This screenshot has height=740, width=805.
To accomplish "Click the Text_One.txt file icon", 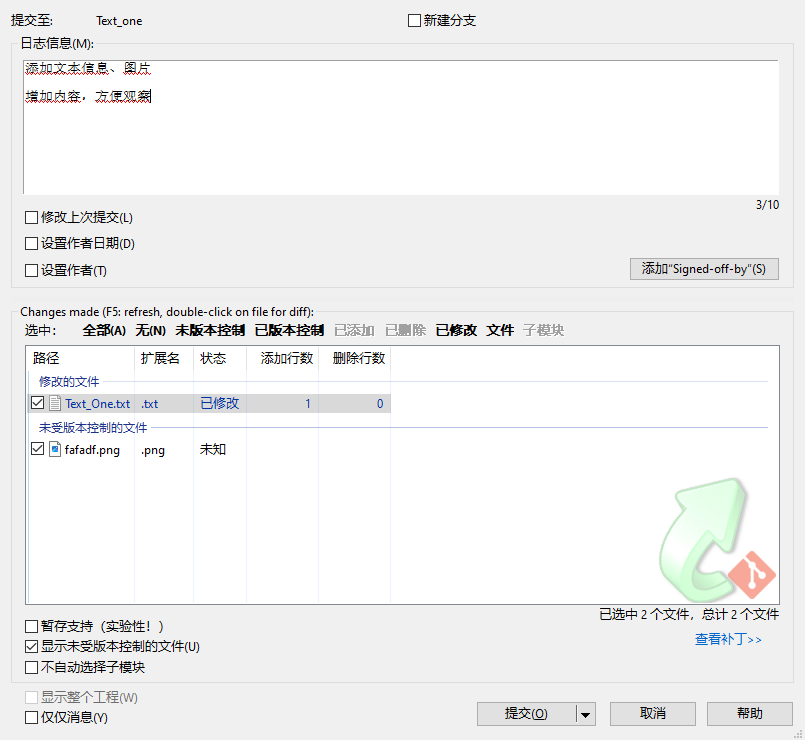I will 56,404.
